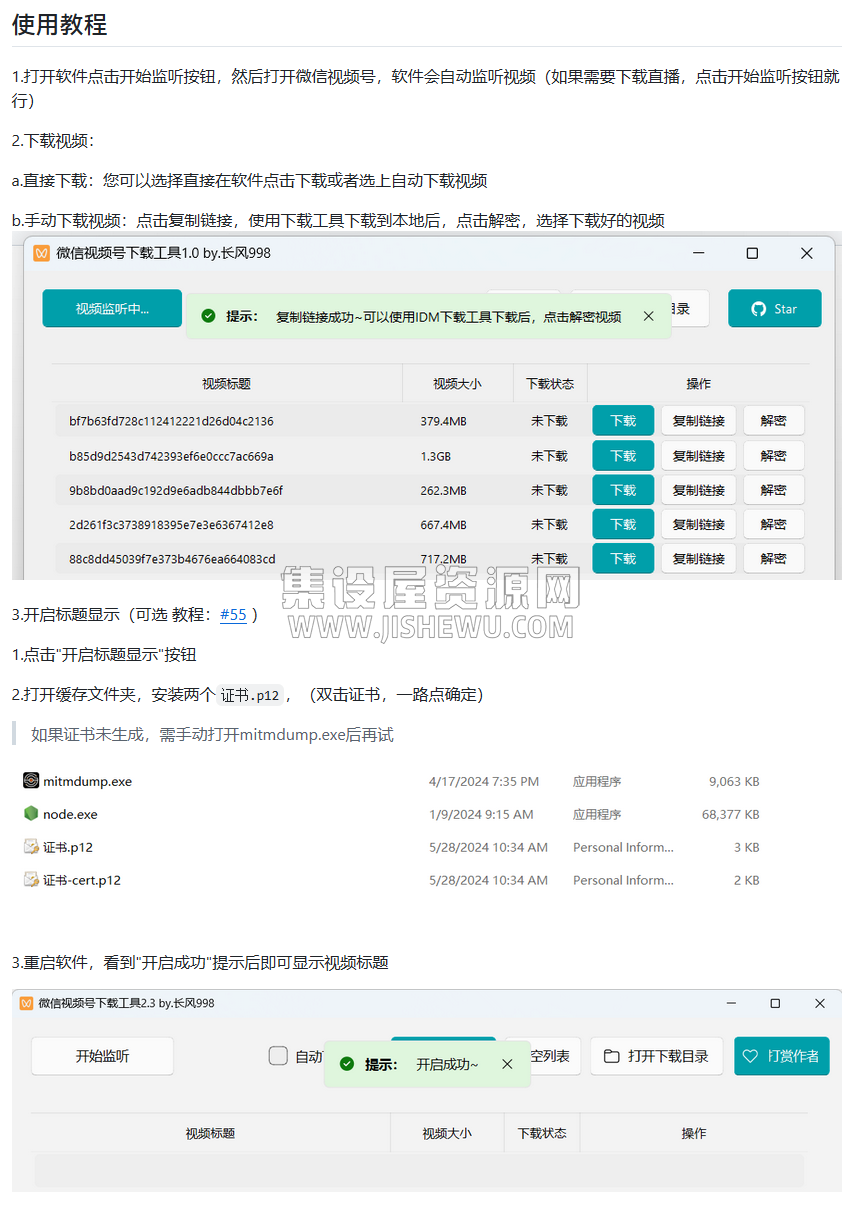
Task: Click the 打赏作者 button
Action: pyautogui.click(x=781, y=1056)
